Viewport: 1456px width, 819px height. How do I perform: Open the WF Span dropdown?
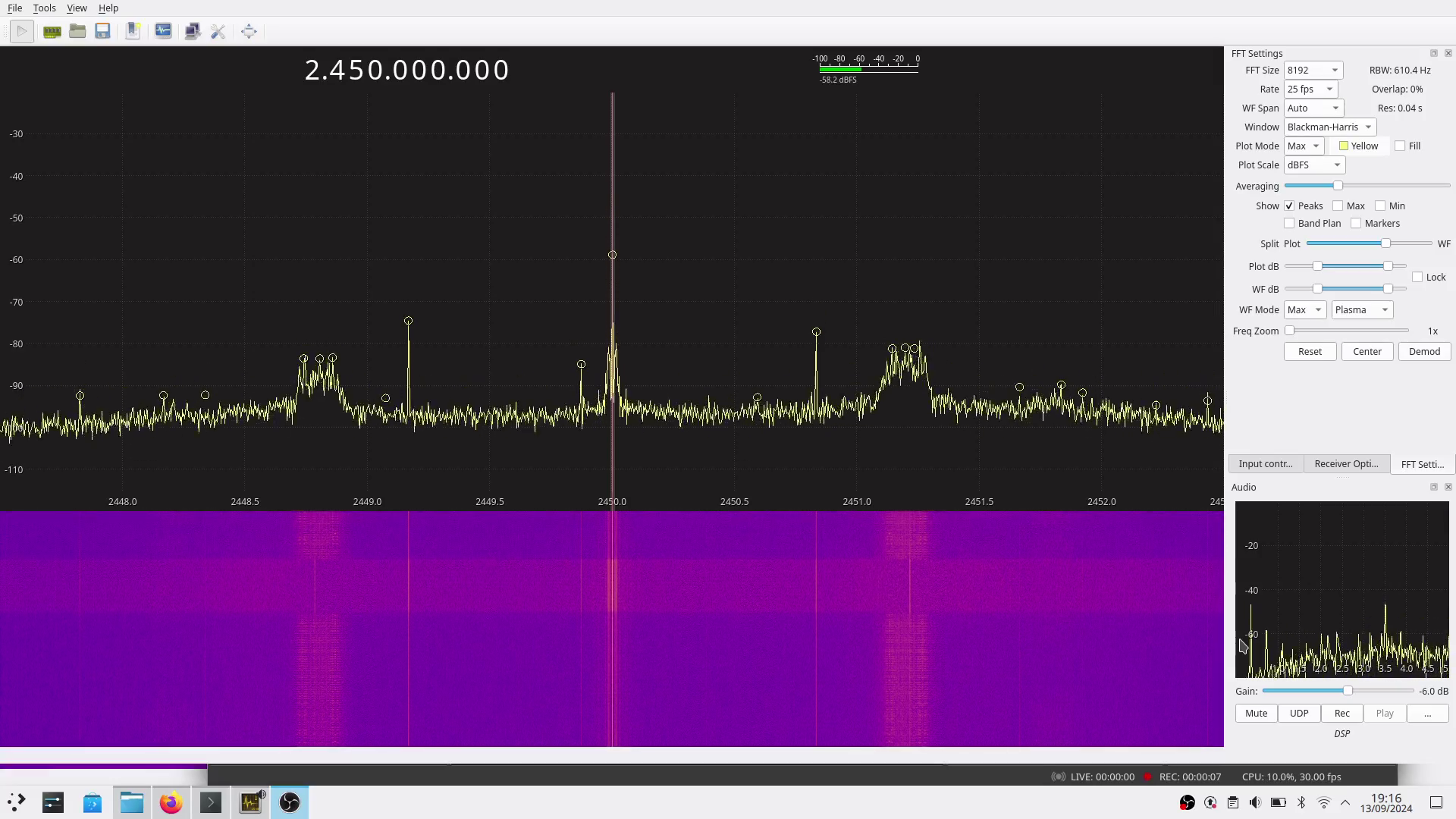pos(1313,108)
